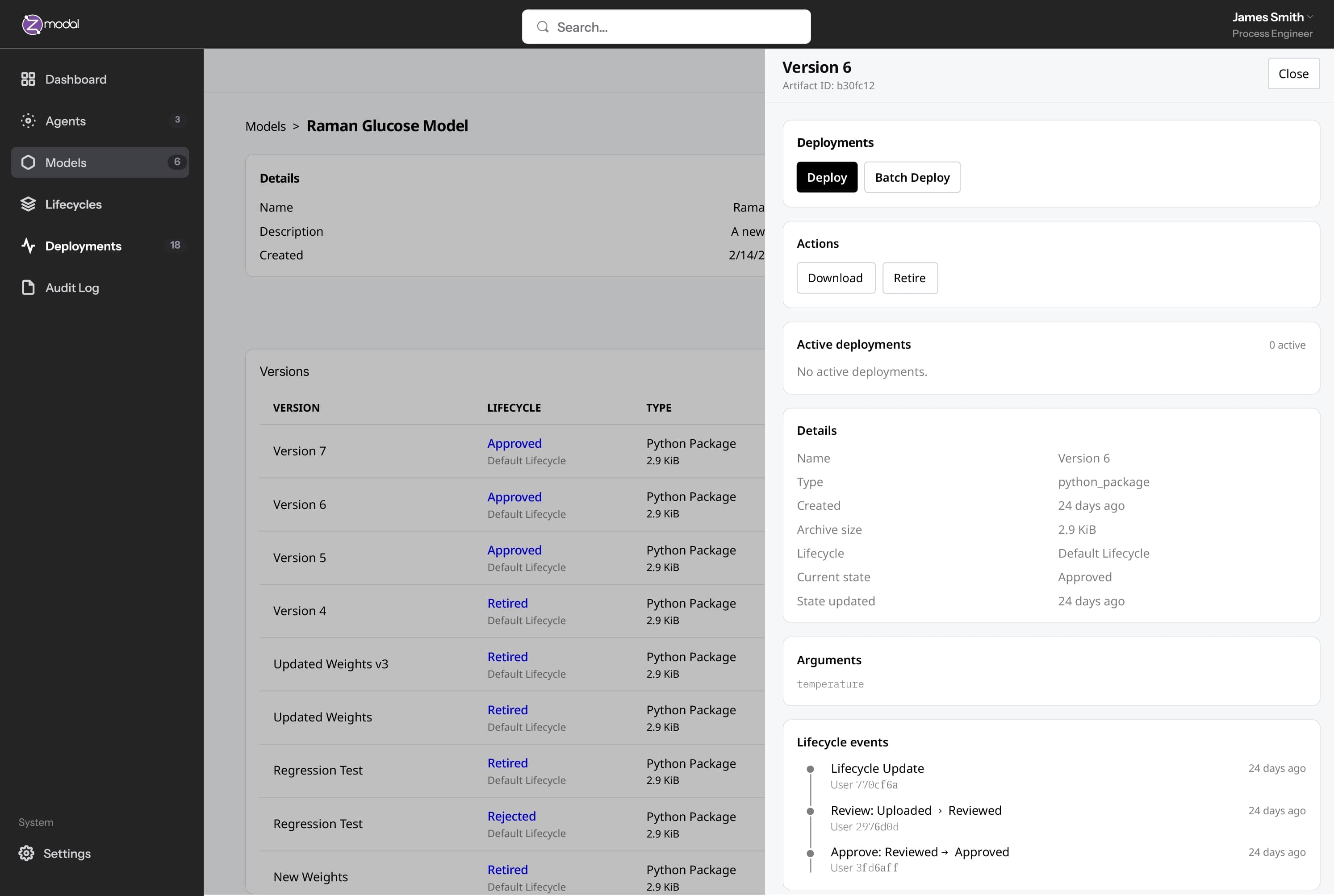Image resolution: width=1334 pixels, height=896 pixels.
Task: Click the Models breadcrumb link
Action: pyautogui.click(x=266, y=126)
